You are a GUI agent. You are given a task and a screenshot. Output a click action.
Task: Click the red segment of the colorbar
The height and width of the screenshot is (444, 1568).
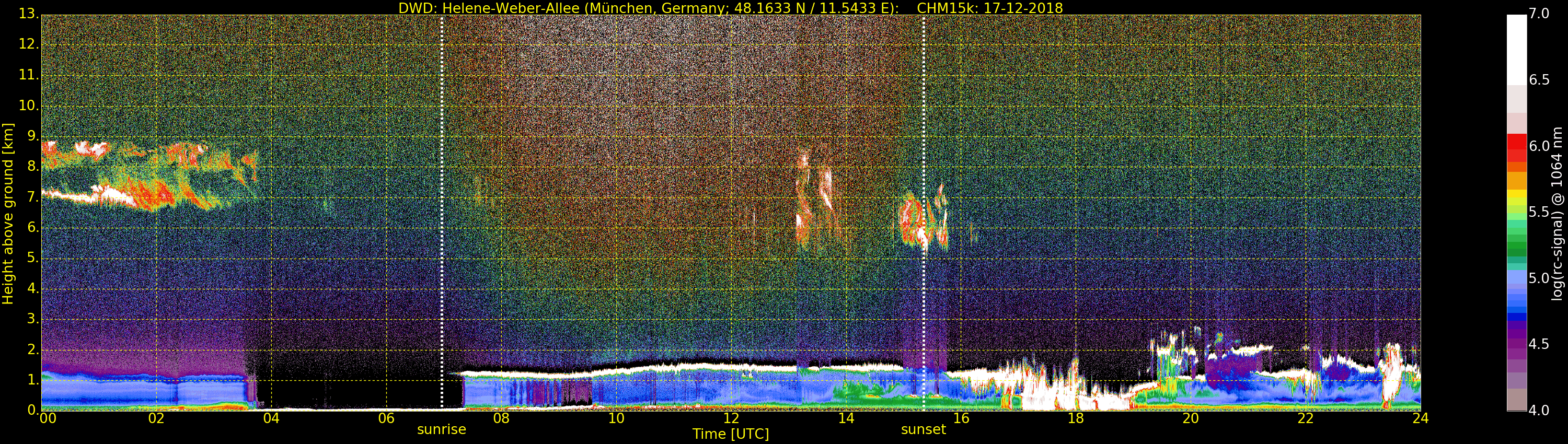(1516, 148)
